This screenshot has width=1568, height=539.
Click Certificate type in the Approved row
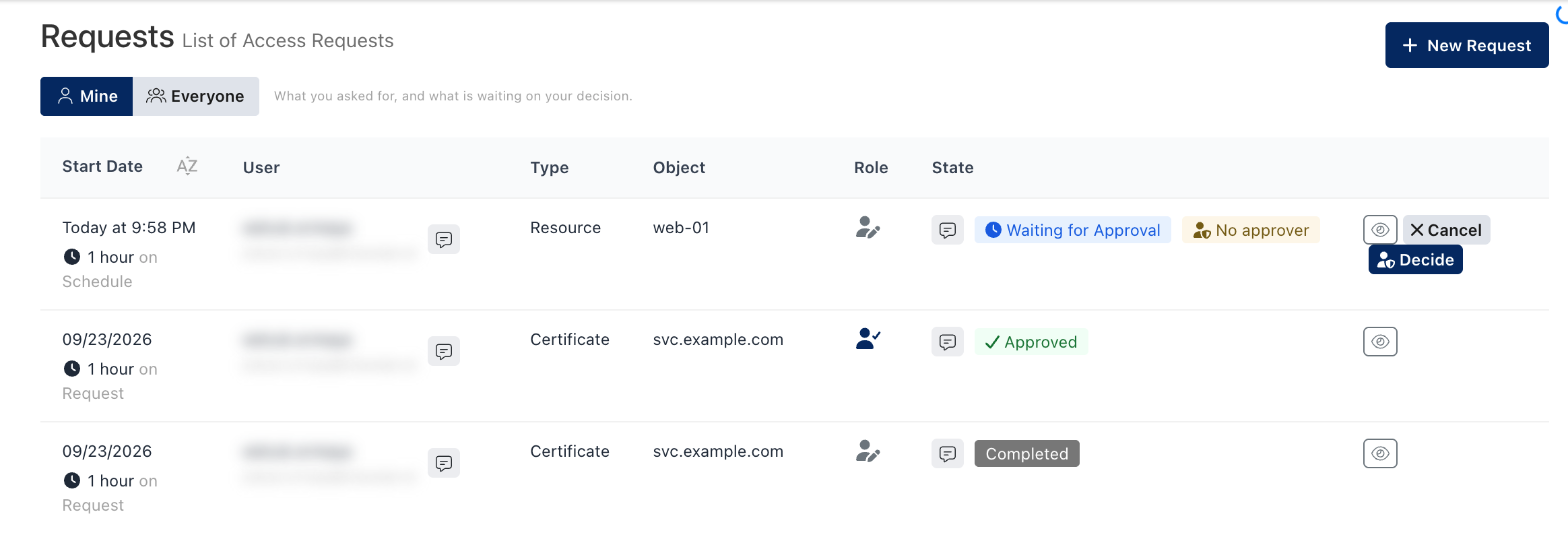tap(570, 339)
